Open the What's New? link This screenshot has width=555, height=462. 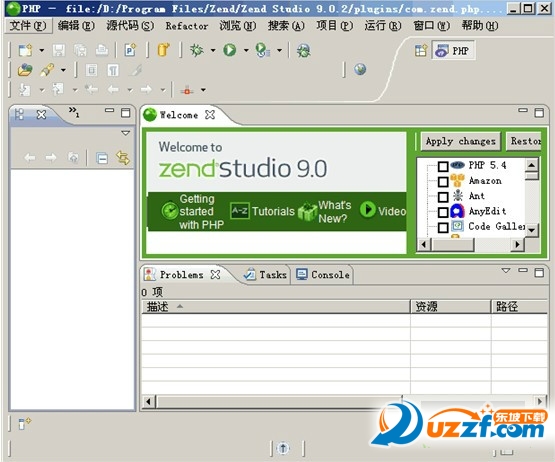[x=325, y=212]
